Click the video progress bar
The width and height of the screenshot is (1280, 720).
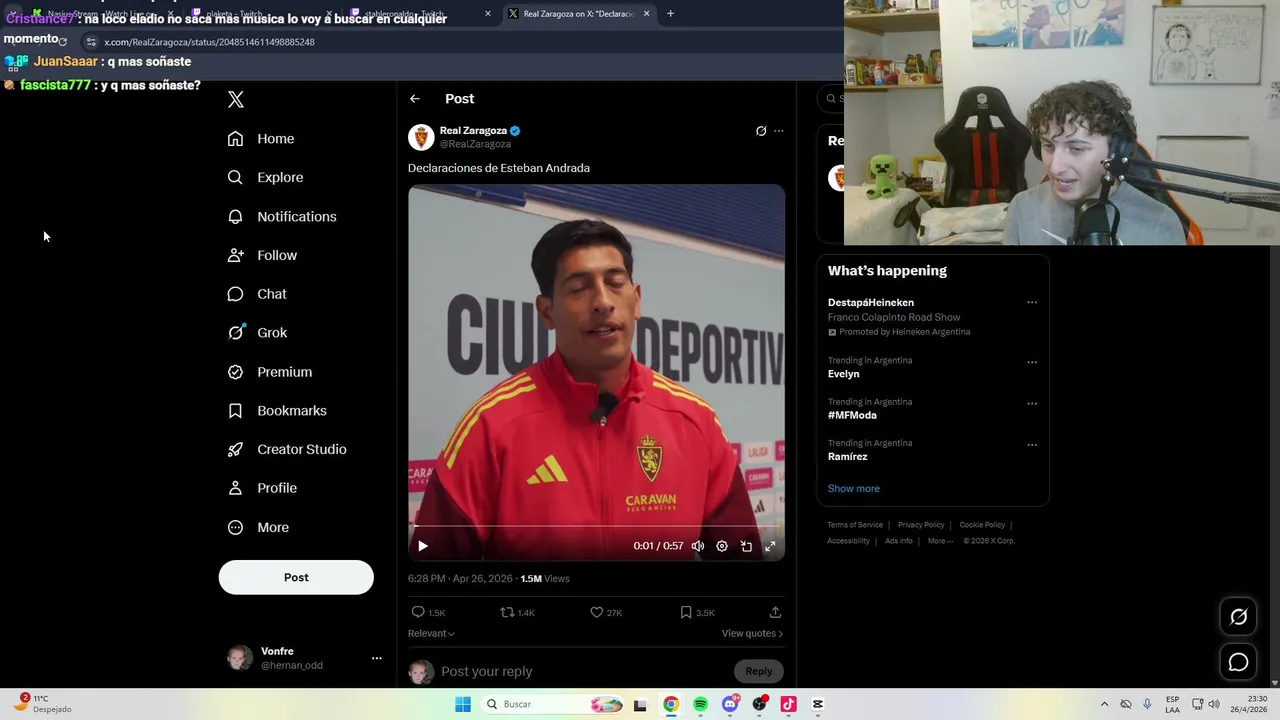pyautogui.click(x=596, y=527)
